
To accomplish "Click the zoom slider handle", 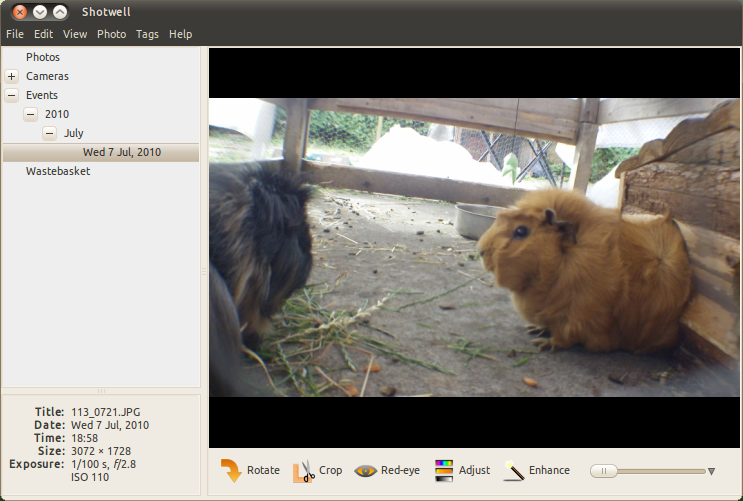I will click(x=604, y=471).
